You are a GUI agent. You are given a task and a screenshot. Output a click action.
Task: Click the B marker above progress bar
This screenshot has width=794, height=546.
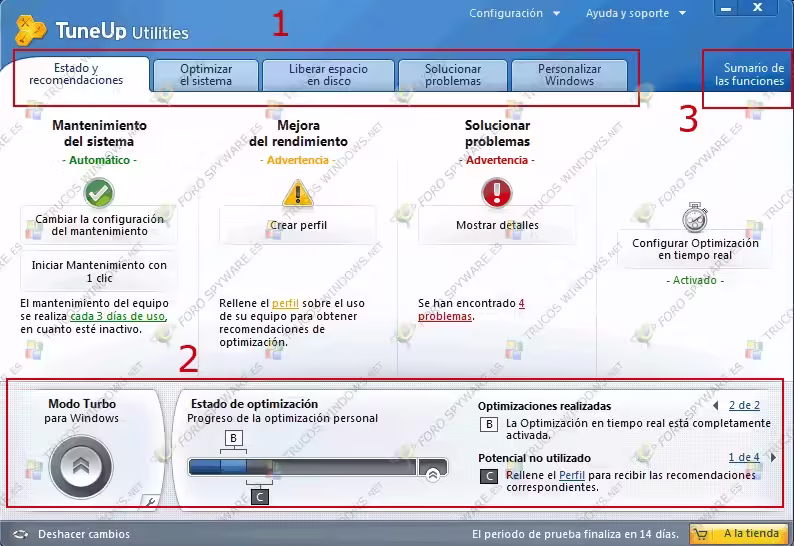(x=233, y=438)
